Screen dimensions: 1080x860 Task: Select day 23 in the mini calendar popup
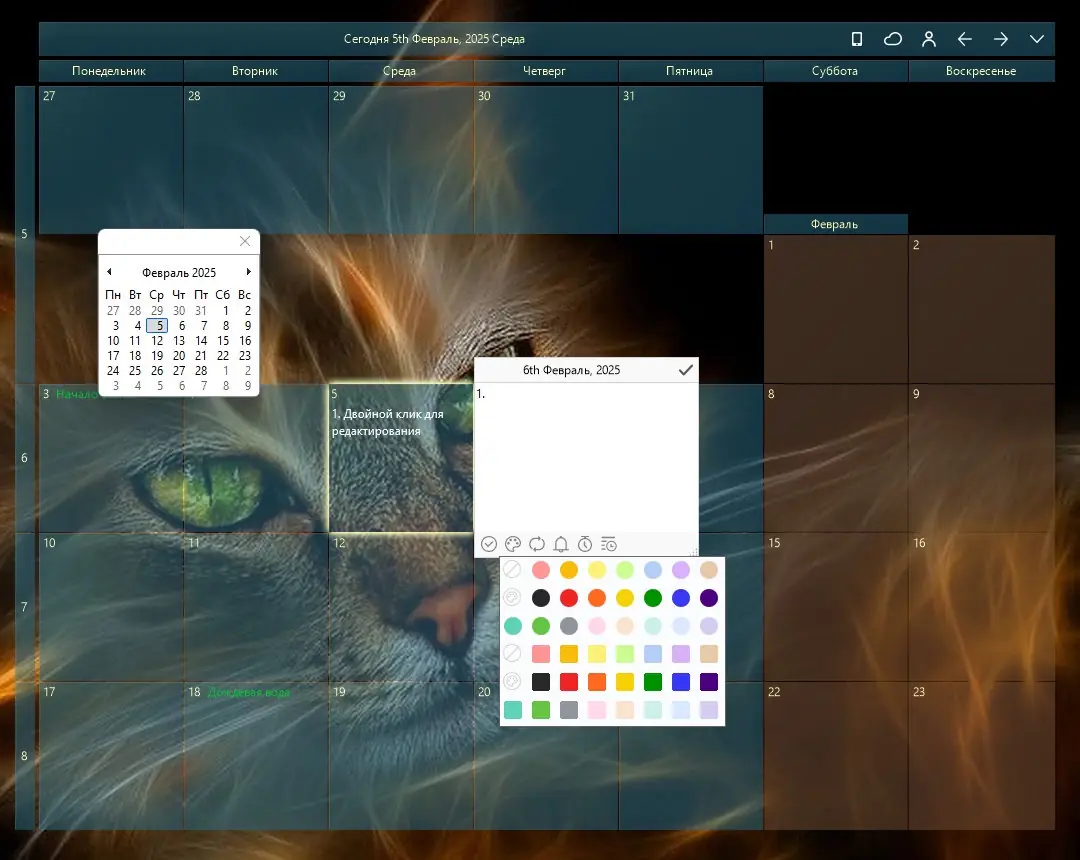245,355
